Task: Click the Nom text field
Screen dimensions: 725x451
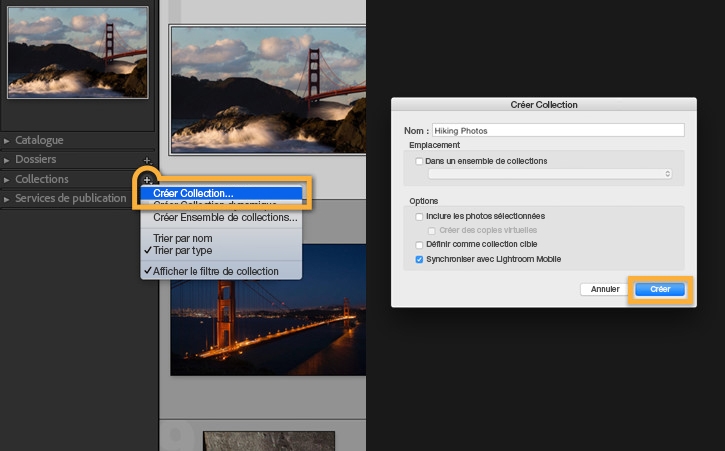Action: point(558,130)
